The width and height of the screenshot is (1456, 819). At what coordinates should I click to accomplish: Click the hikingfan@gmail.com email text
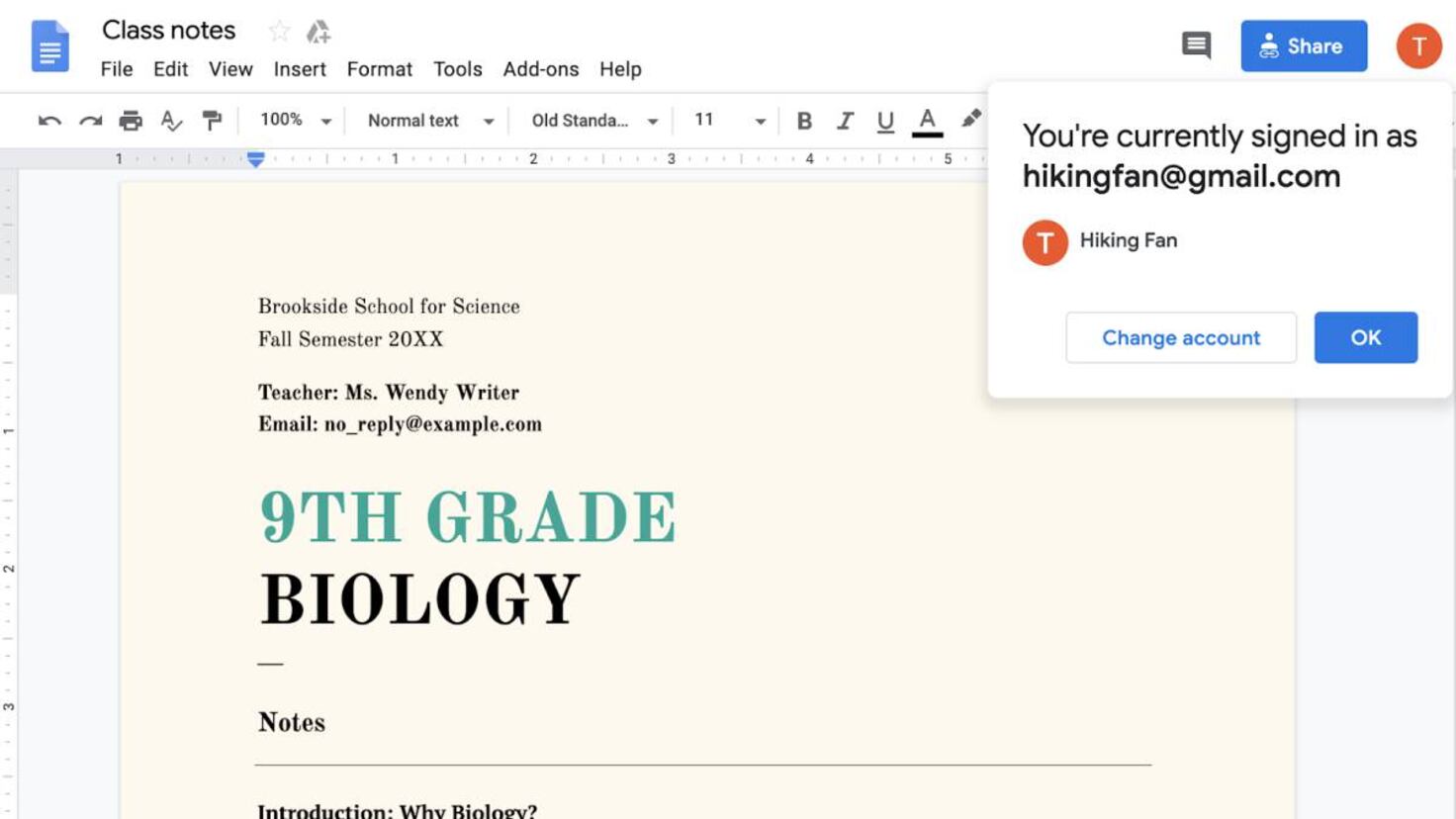[x=1181, y=176]
